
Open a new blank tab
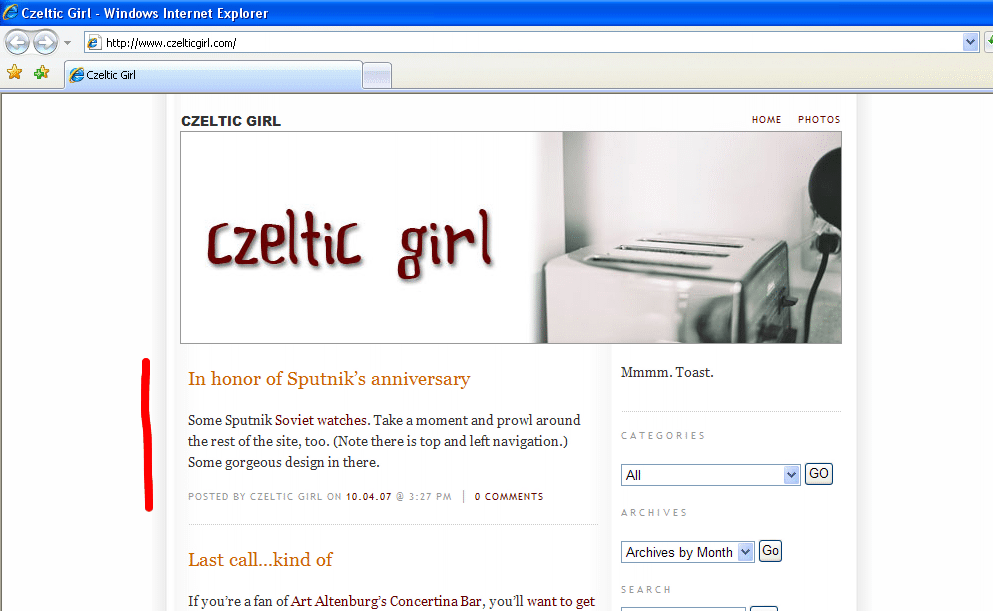click(376, 76)
